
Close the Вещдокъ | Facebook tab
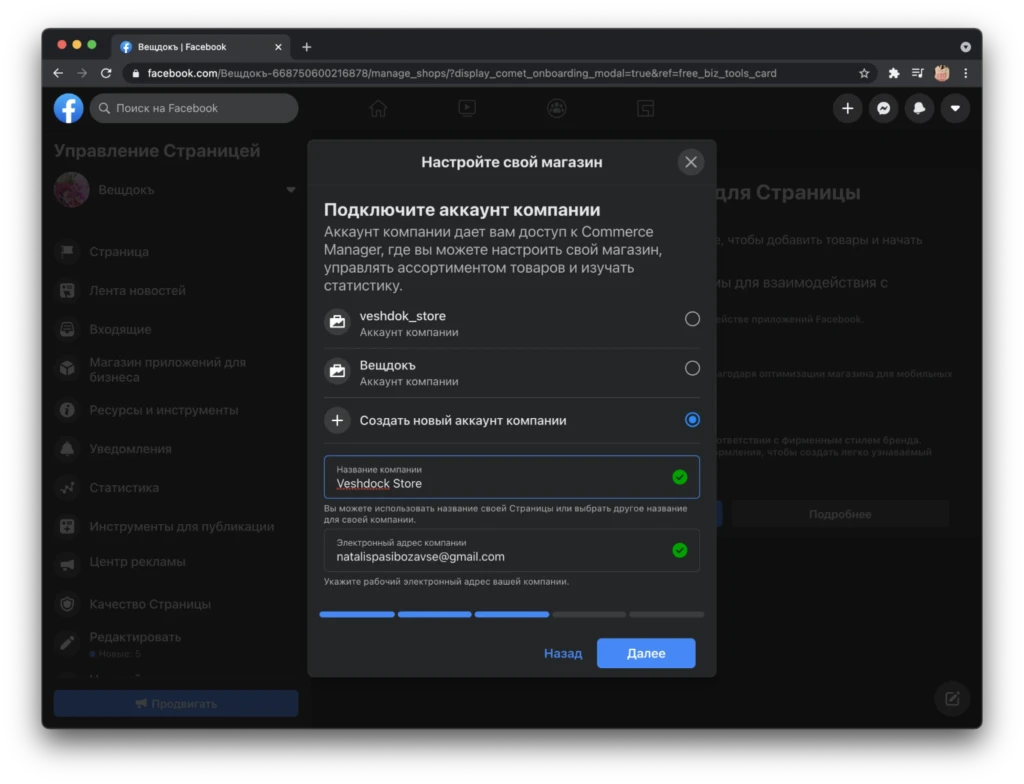coord(278,47)
